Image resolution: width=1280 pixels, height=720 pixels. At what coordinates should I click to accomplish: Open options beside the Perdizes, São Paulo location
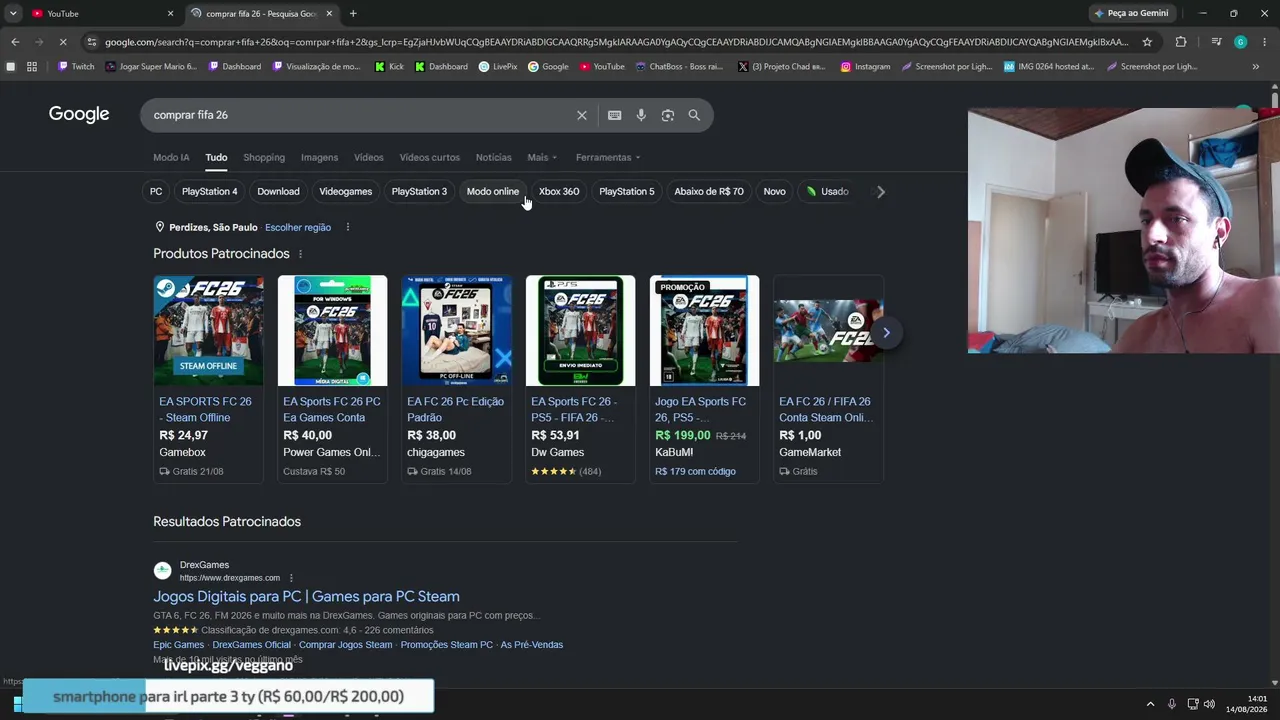coord(348,227)
